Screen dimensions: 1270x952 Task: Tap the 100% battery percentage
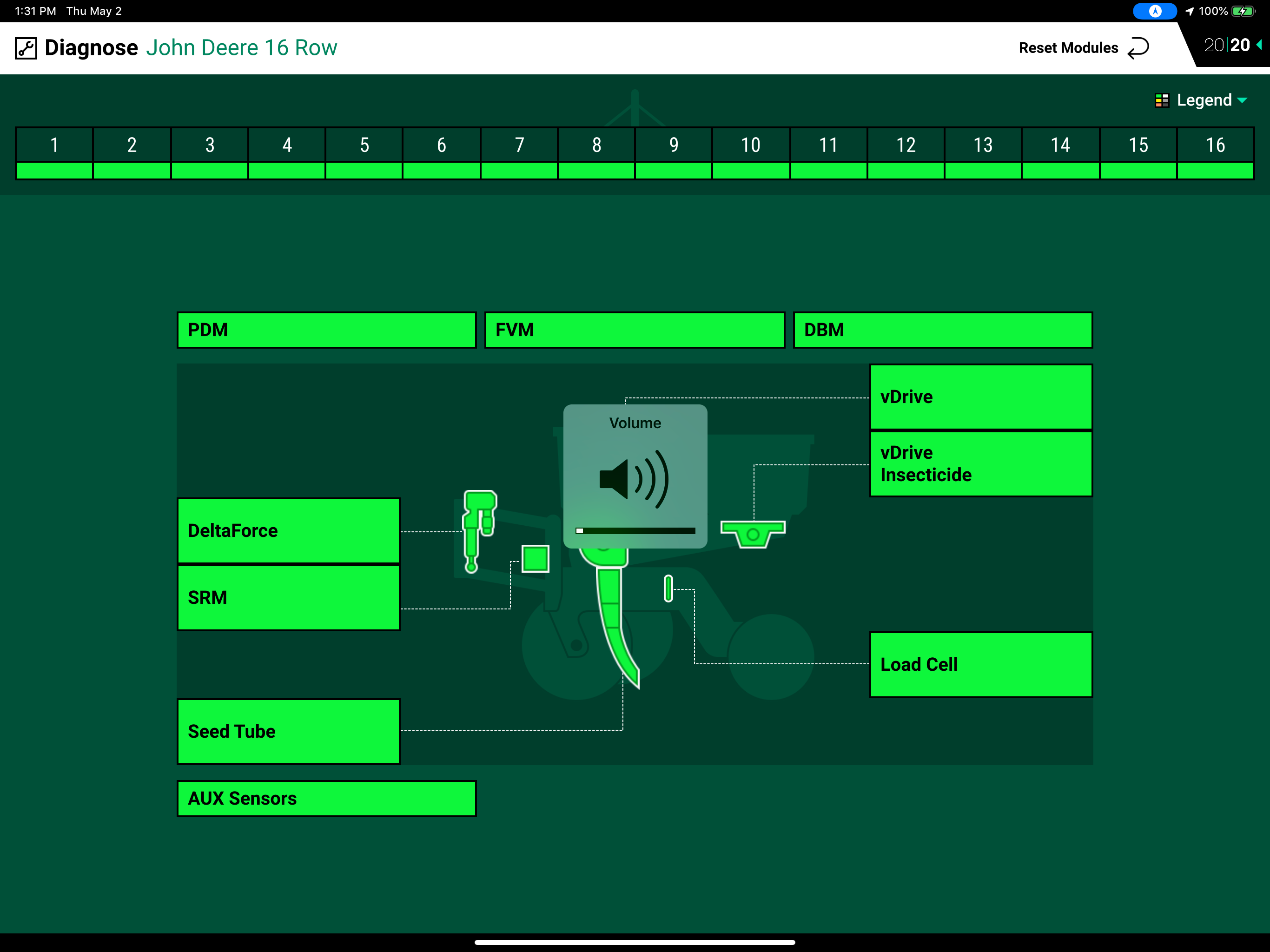1213,12
